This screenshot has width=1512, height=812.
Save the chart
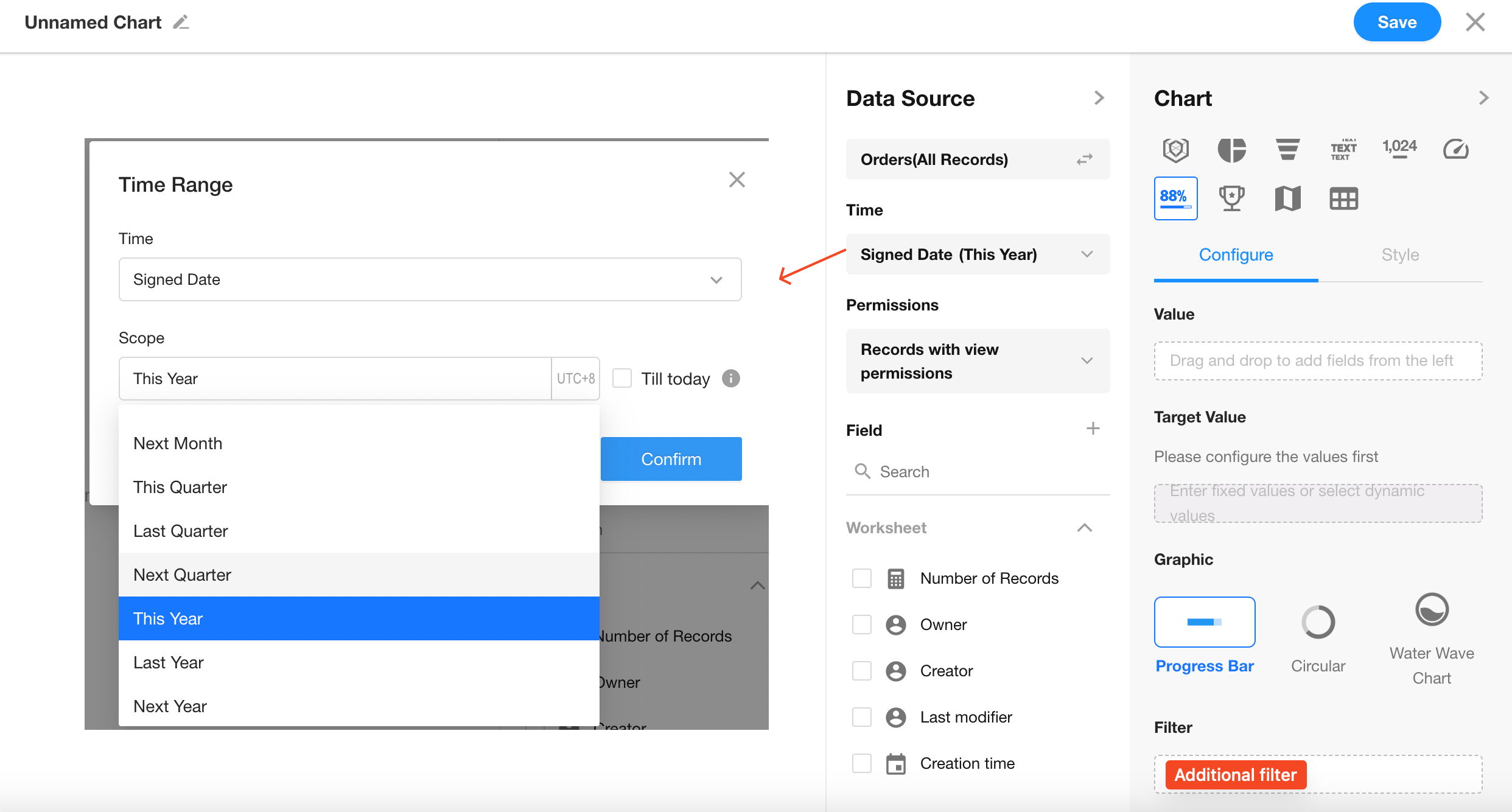click(x=1396, y=23)
